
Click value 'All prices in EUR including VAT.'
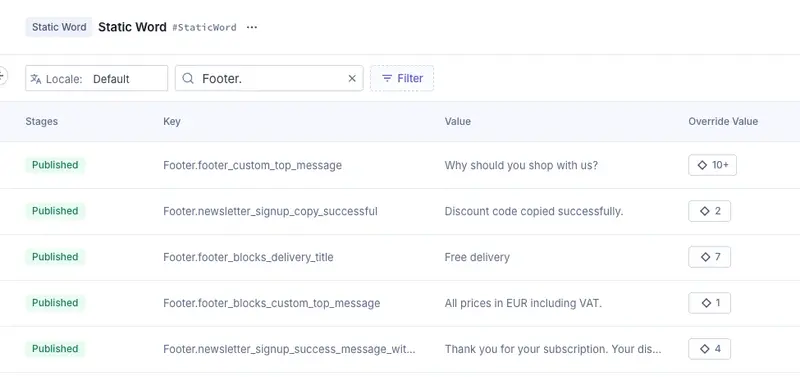point(523,303)
